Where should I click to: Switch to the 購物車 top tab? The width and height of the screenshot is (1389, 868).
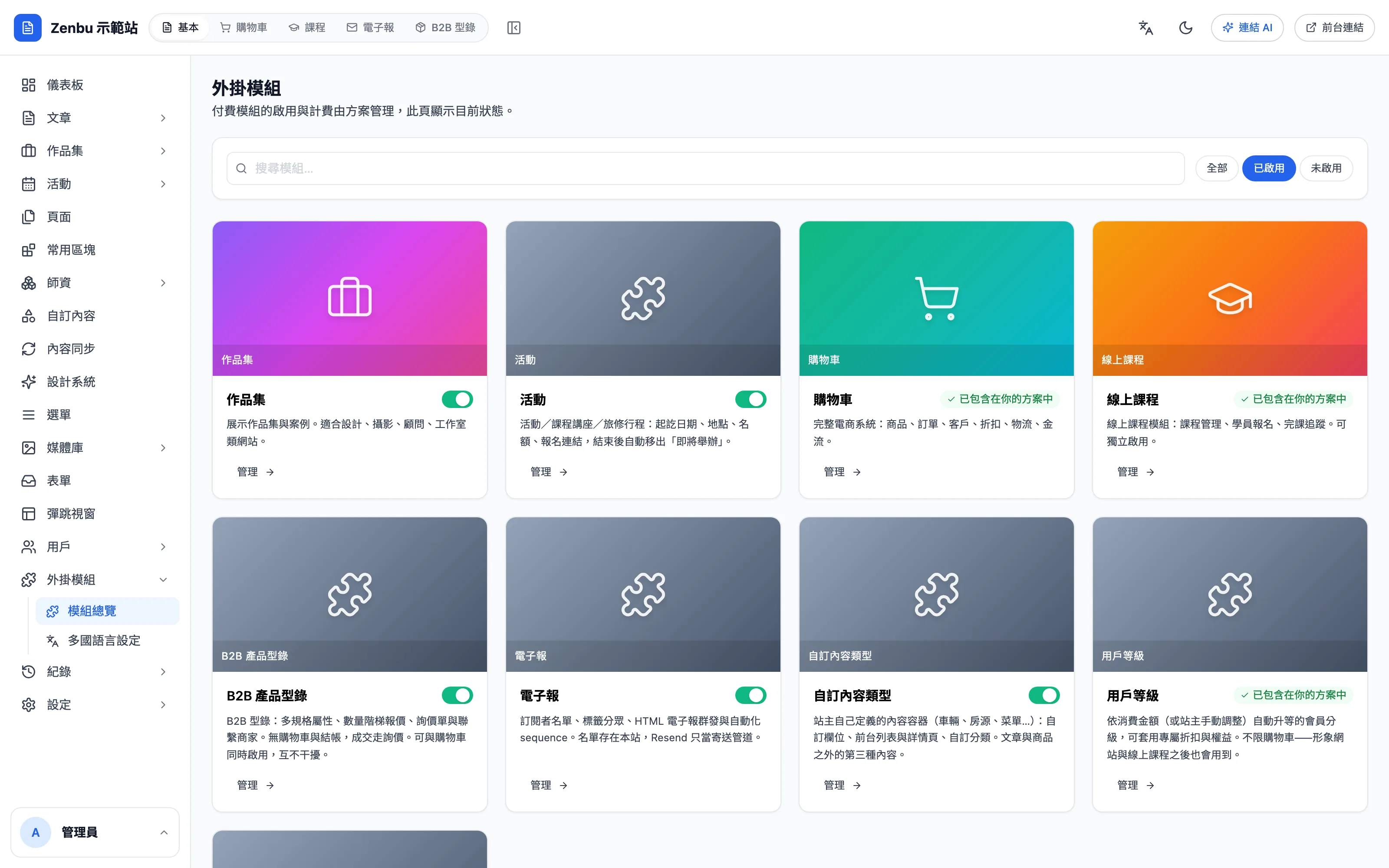[x=244, y=27]
